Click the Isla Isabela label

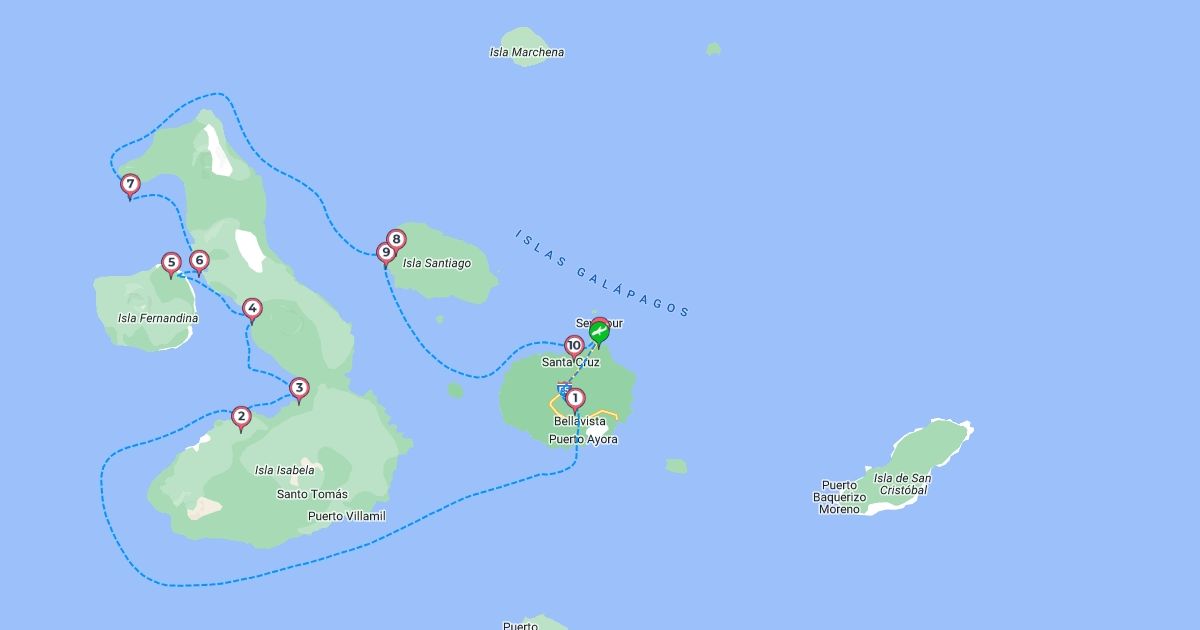point(285,470)
